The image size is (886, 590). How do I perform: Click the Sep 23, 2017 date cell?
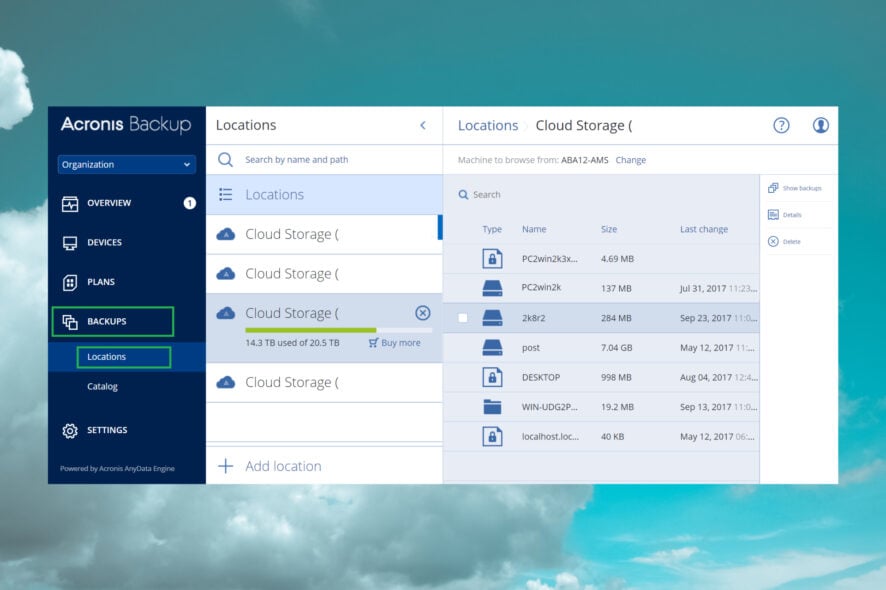pos(718,318)
